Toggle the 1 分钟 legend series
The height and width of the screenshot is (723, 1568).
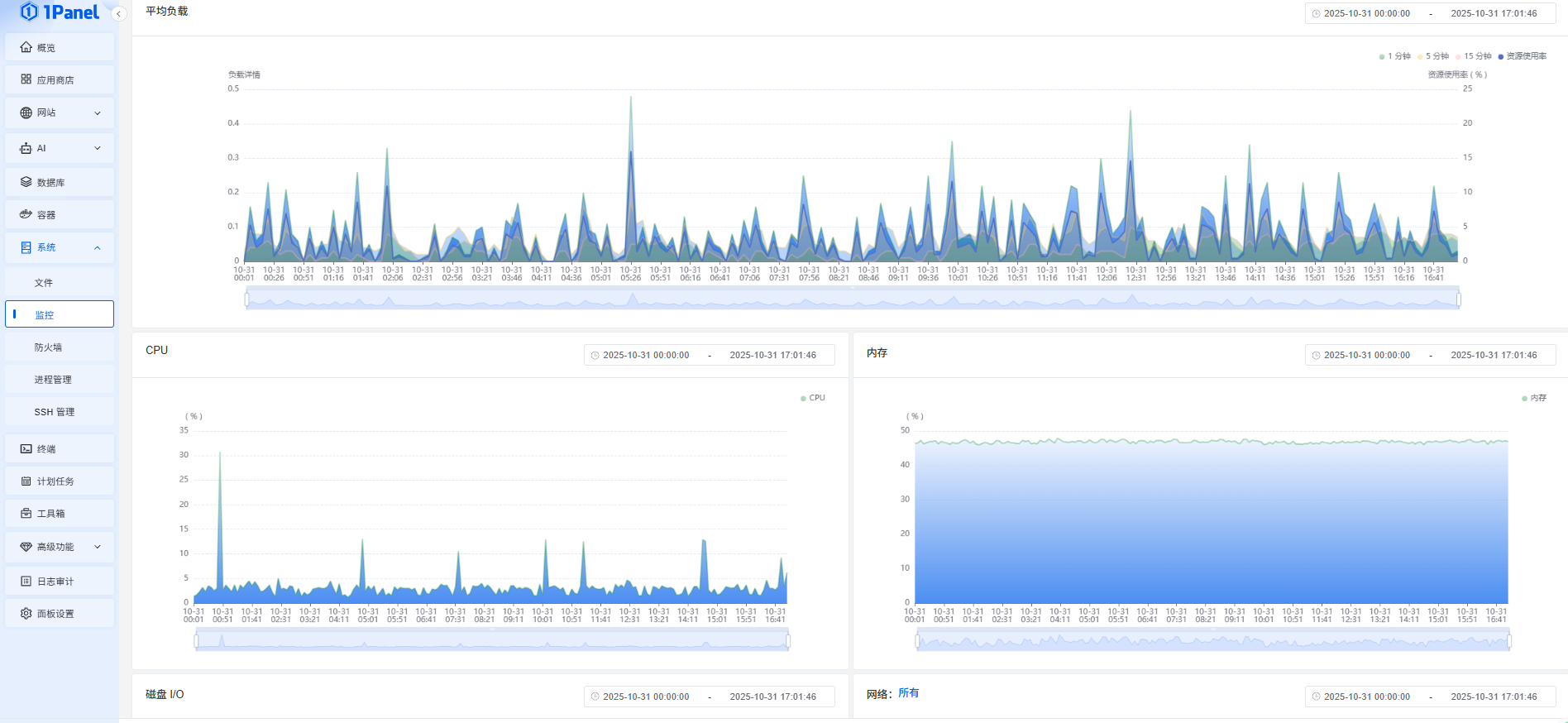tap(1395, 56)
